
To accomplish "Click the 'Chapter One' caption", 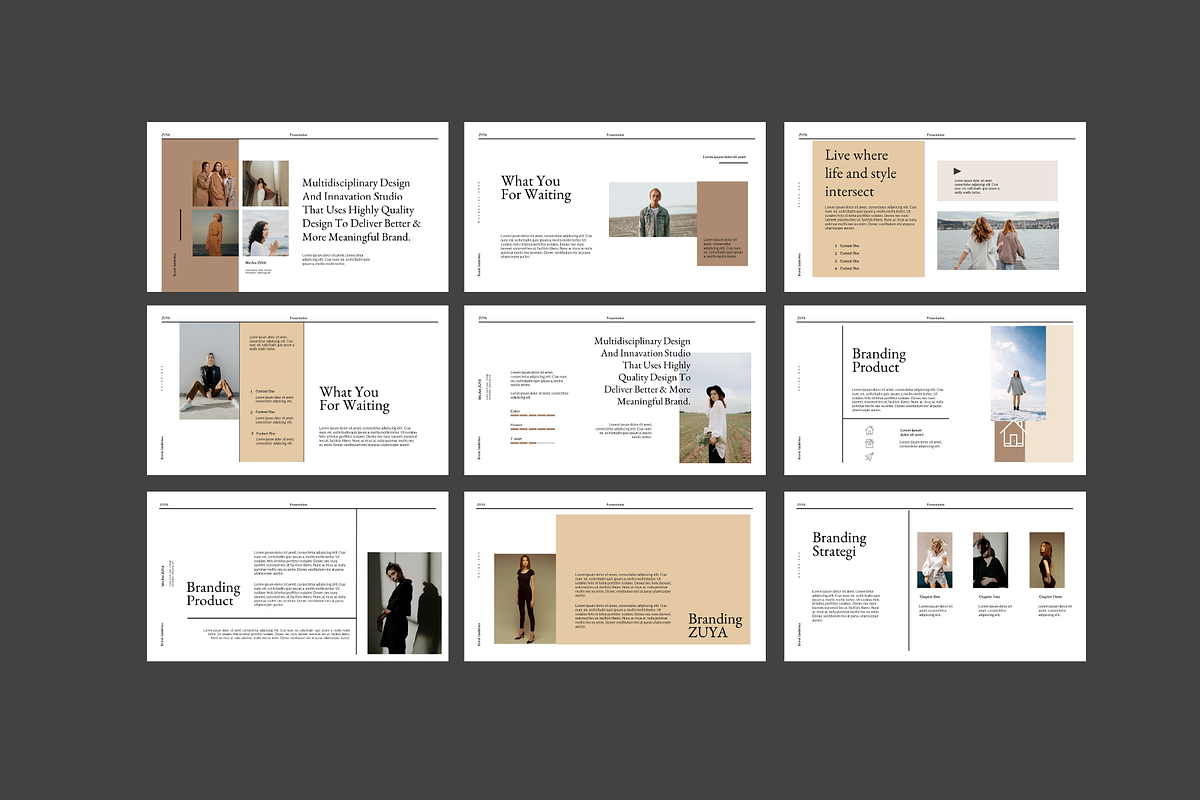I will pyautogui.click(x=930, y=597).
